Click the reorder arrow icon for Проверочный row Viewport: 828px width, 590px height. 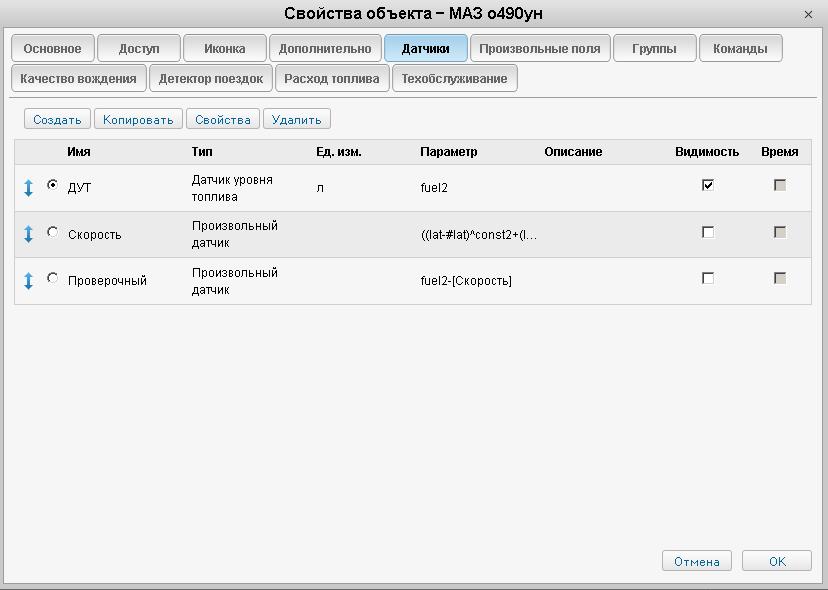tap(28, 281)
